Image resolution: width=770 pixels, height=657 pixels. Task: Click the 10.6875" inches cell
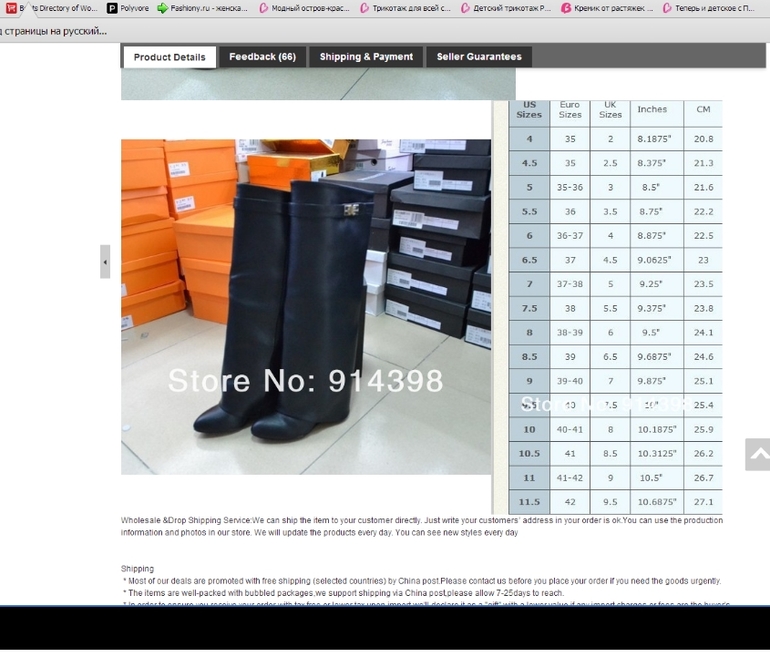pyautogui.click(x=657, y=502)
